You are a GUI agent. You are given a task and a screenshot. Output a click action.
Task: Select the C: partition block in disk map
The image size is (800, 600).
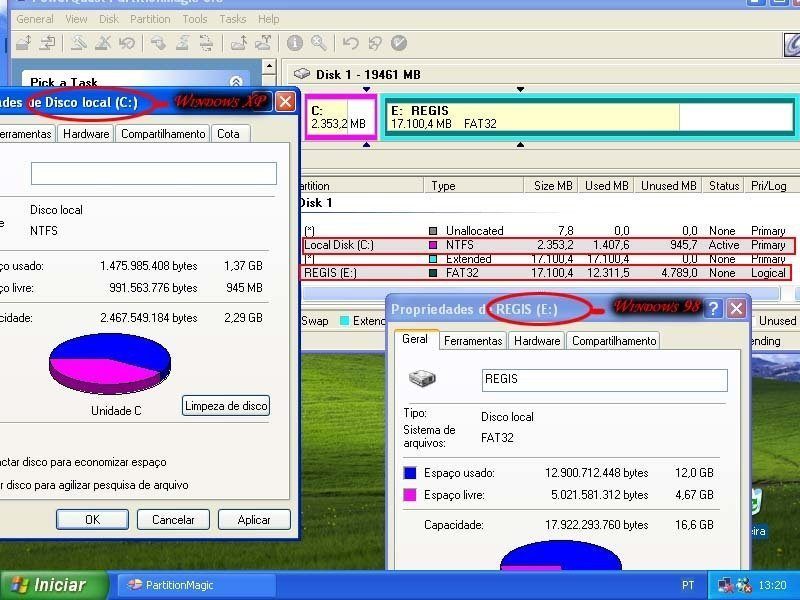(341, 117)
